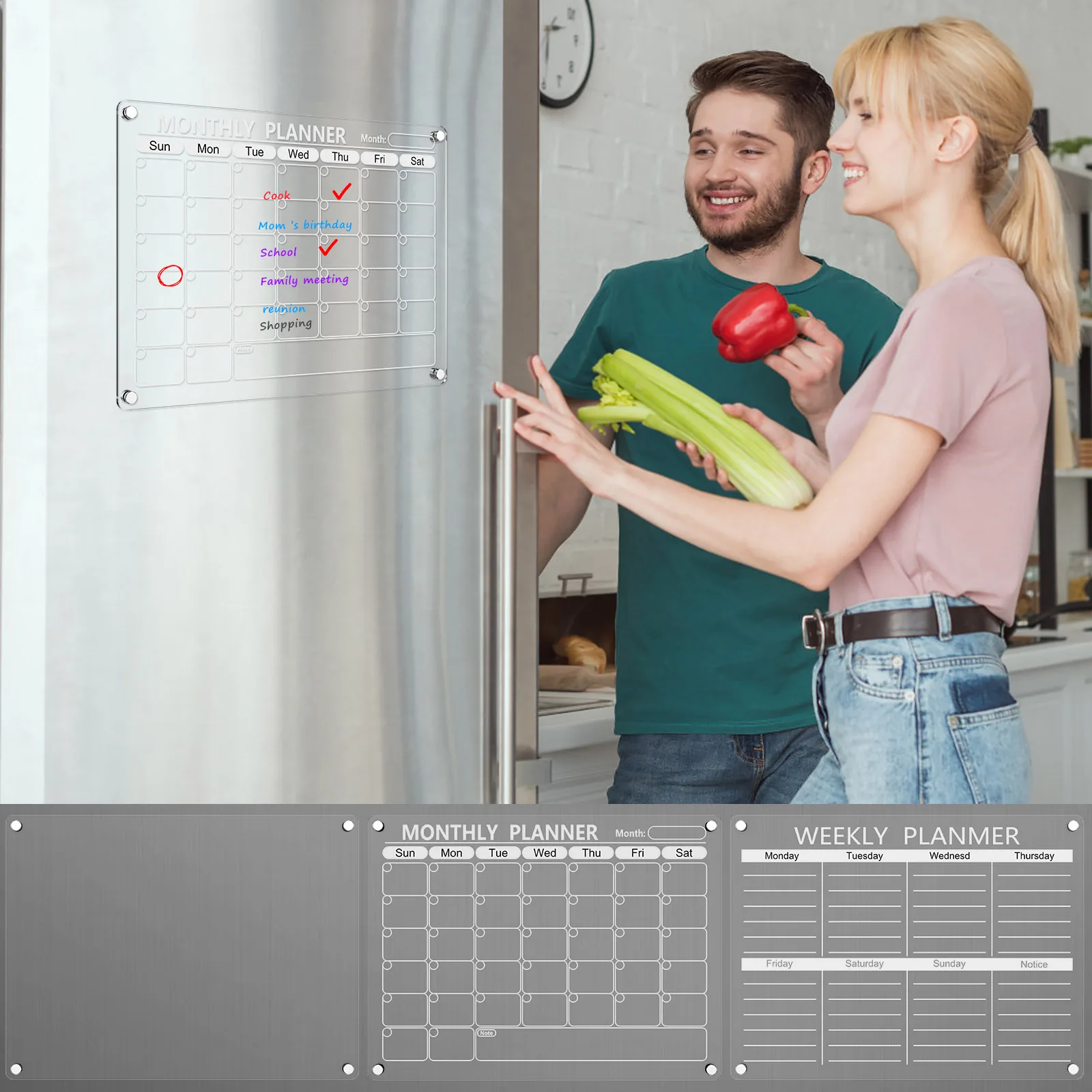The image size is (1092, 1092).
Task: Click the handwritten "reunion" note
Action: click(284, 309)
